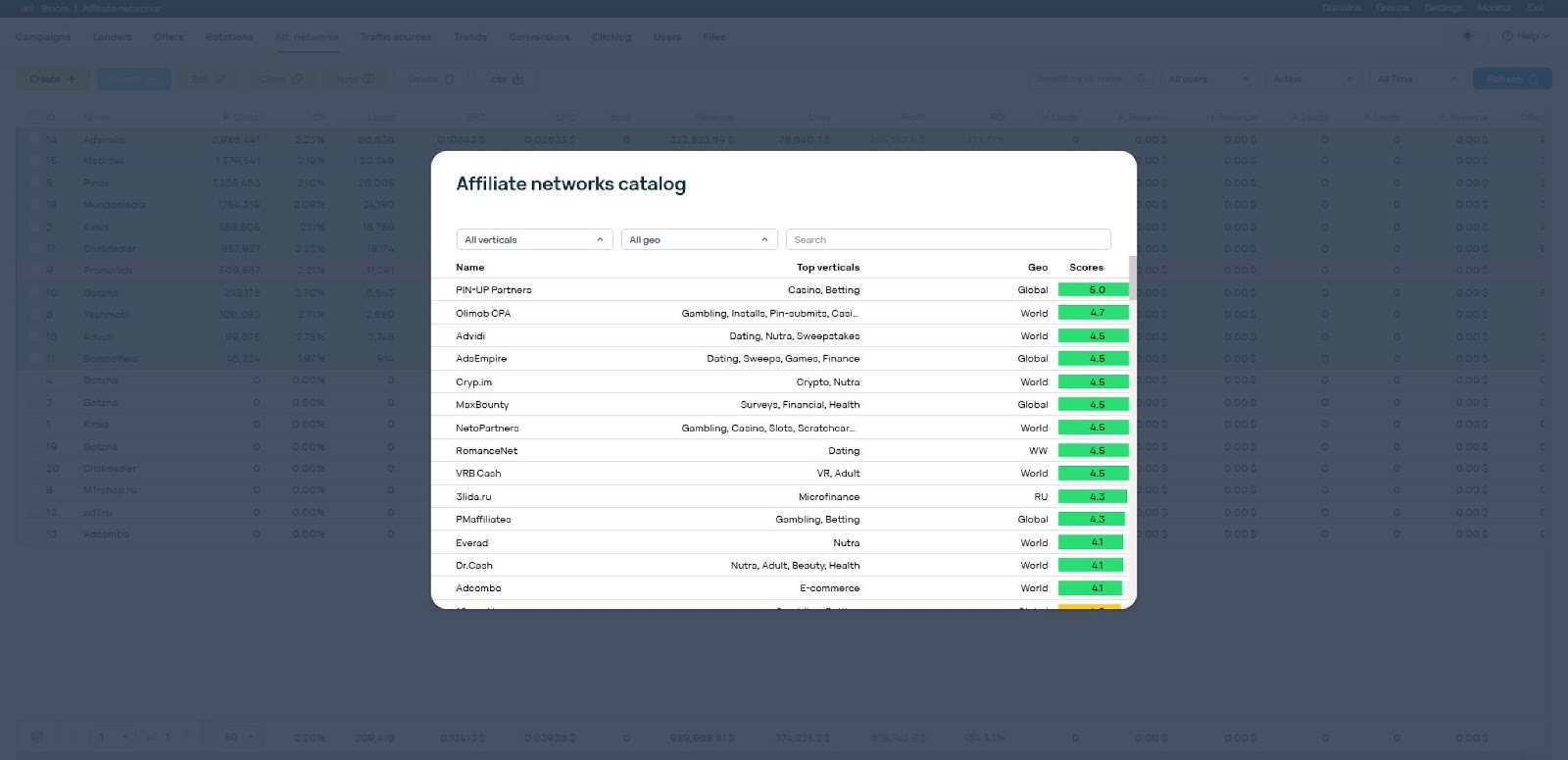Toggle the select-all checkbox in table header
The width and height of the screenshot is (1568, 760).
35,118
